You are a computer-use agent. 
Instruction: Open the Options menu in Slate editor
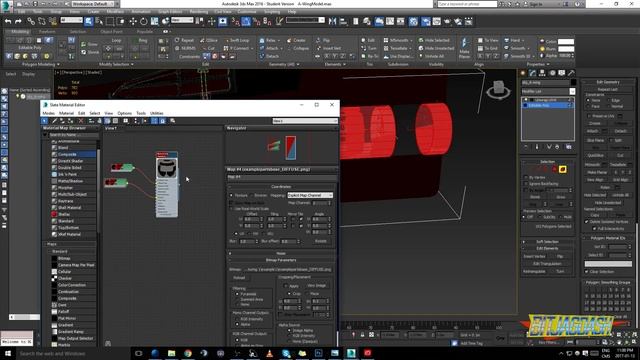124,113
